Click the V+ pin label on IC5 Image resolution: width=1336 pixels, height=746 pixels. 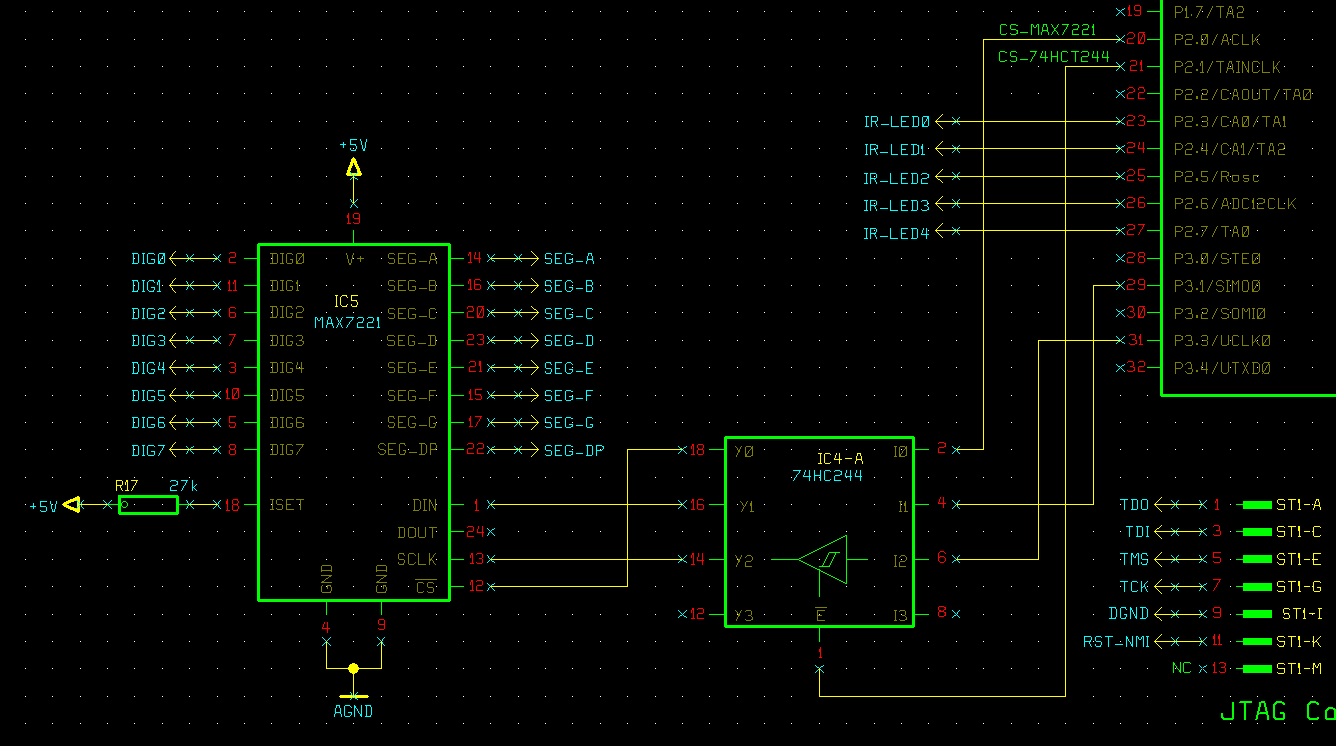click(356, 259)
